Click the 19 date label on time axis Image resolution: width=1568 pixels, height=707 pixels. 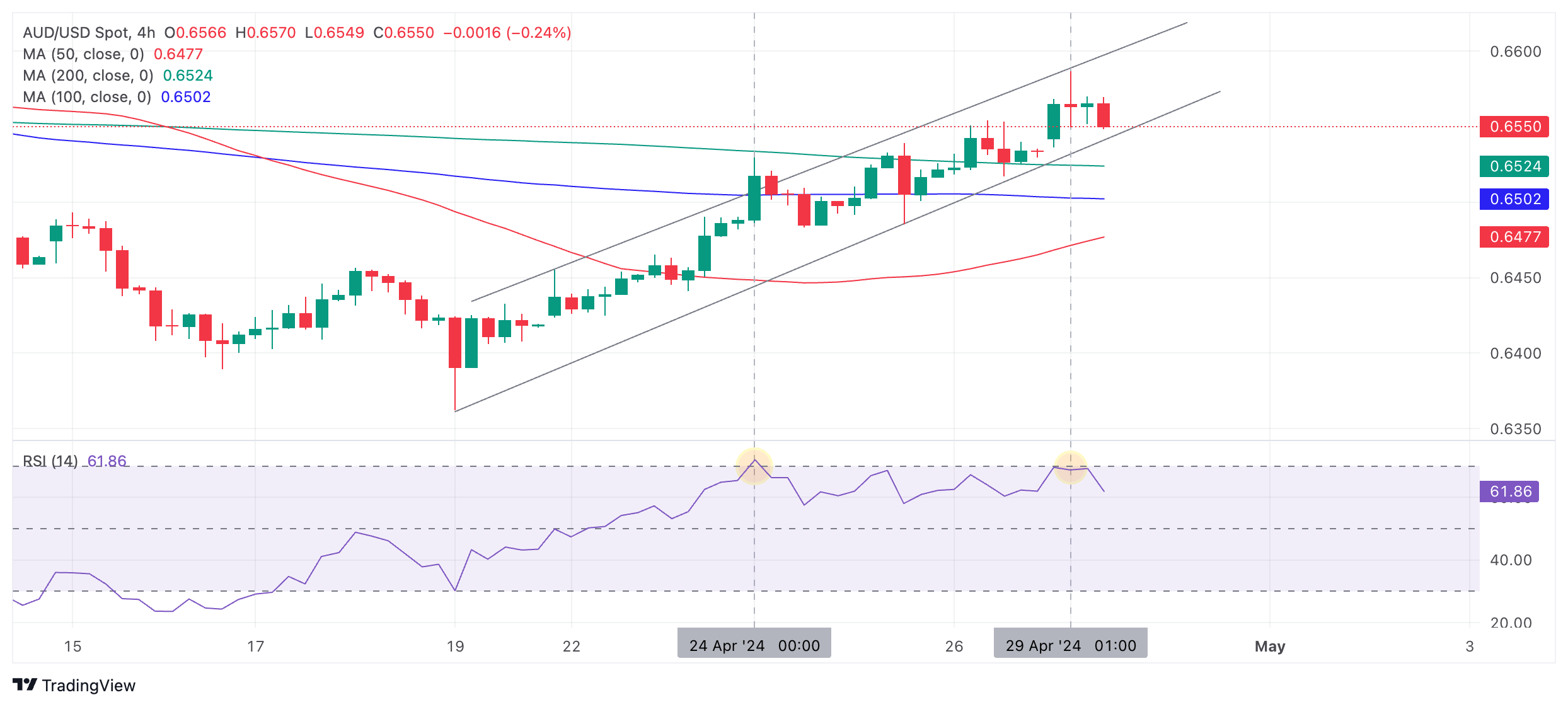pos(455,646)
